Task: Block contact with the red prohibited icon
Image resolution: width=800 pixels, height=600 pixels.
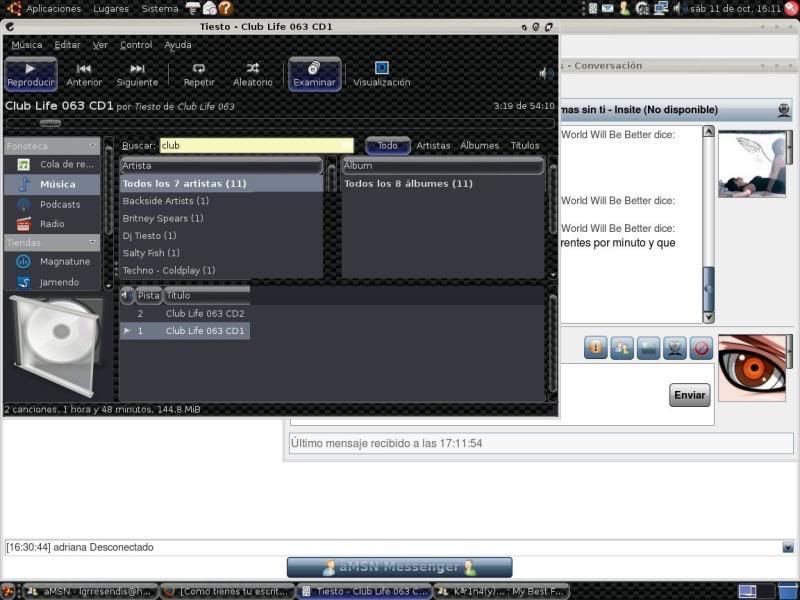Action: click(702, 348)
